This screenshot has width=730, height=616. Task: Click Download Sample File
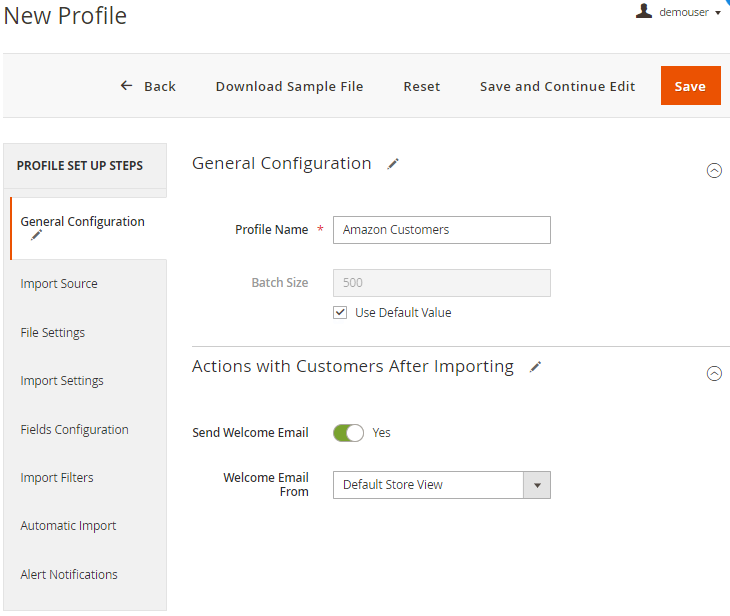pos(289,86)
